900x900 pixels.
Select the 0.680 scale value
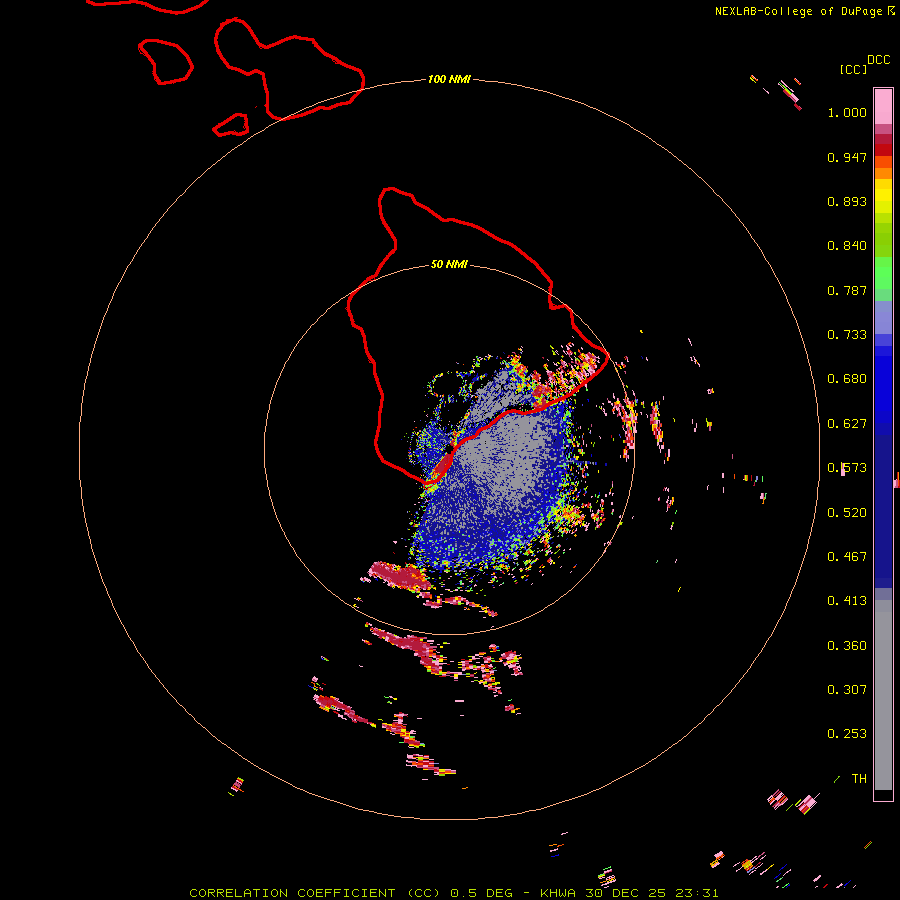(x=847, y=379)
